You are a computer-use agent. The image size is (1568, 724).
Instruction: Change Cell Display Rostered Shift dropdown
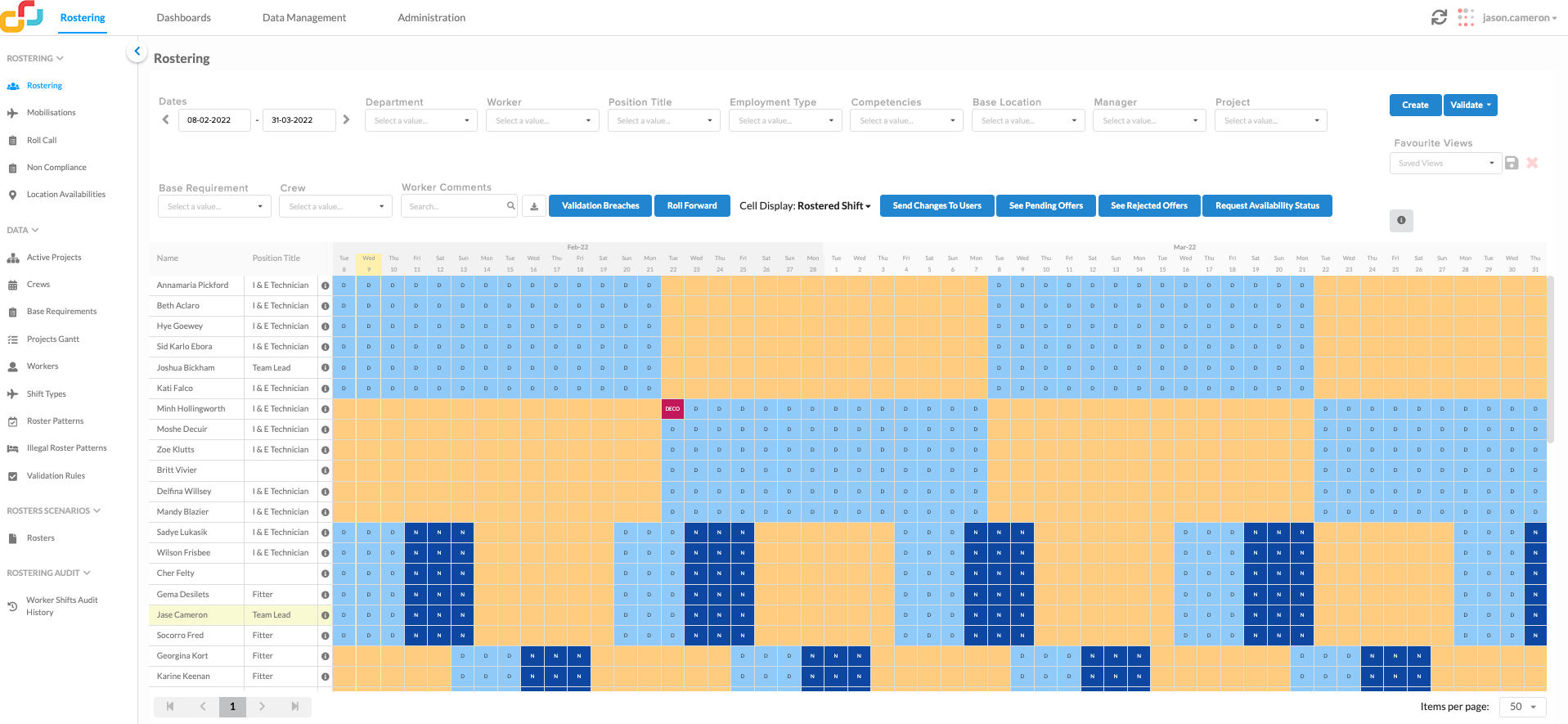click(x=834, y=206)
